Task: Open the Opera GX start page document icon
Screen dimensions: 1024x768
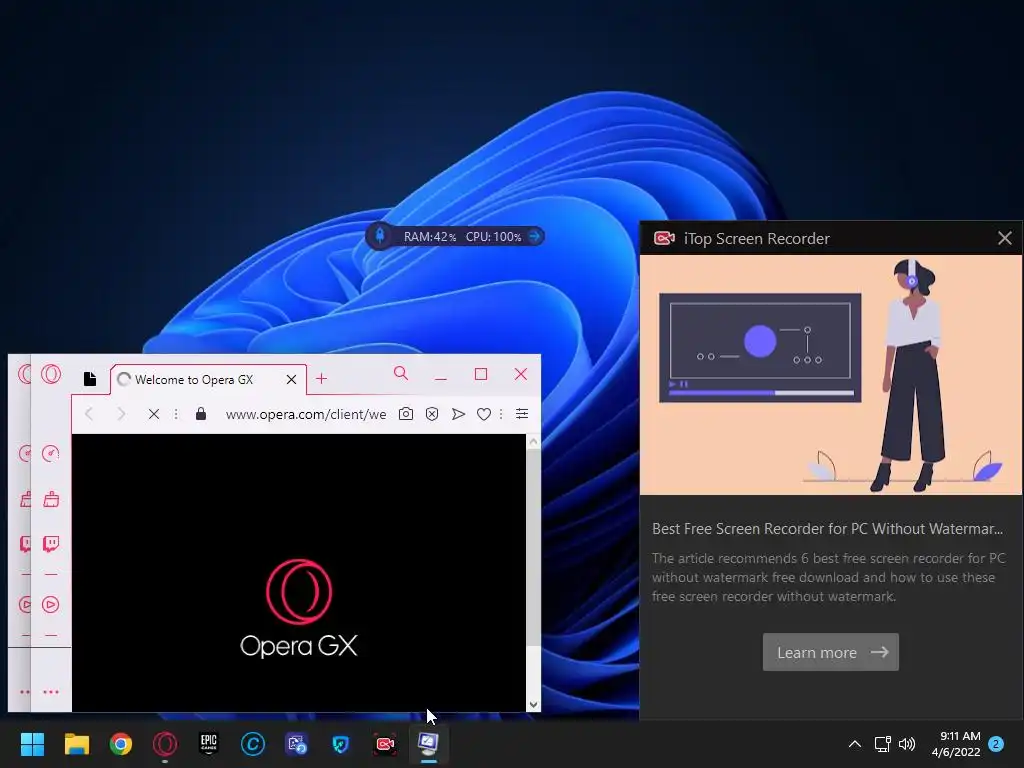Action: [90, 379]
